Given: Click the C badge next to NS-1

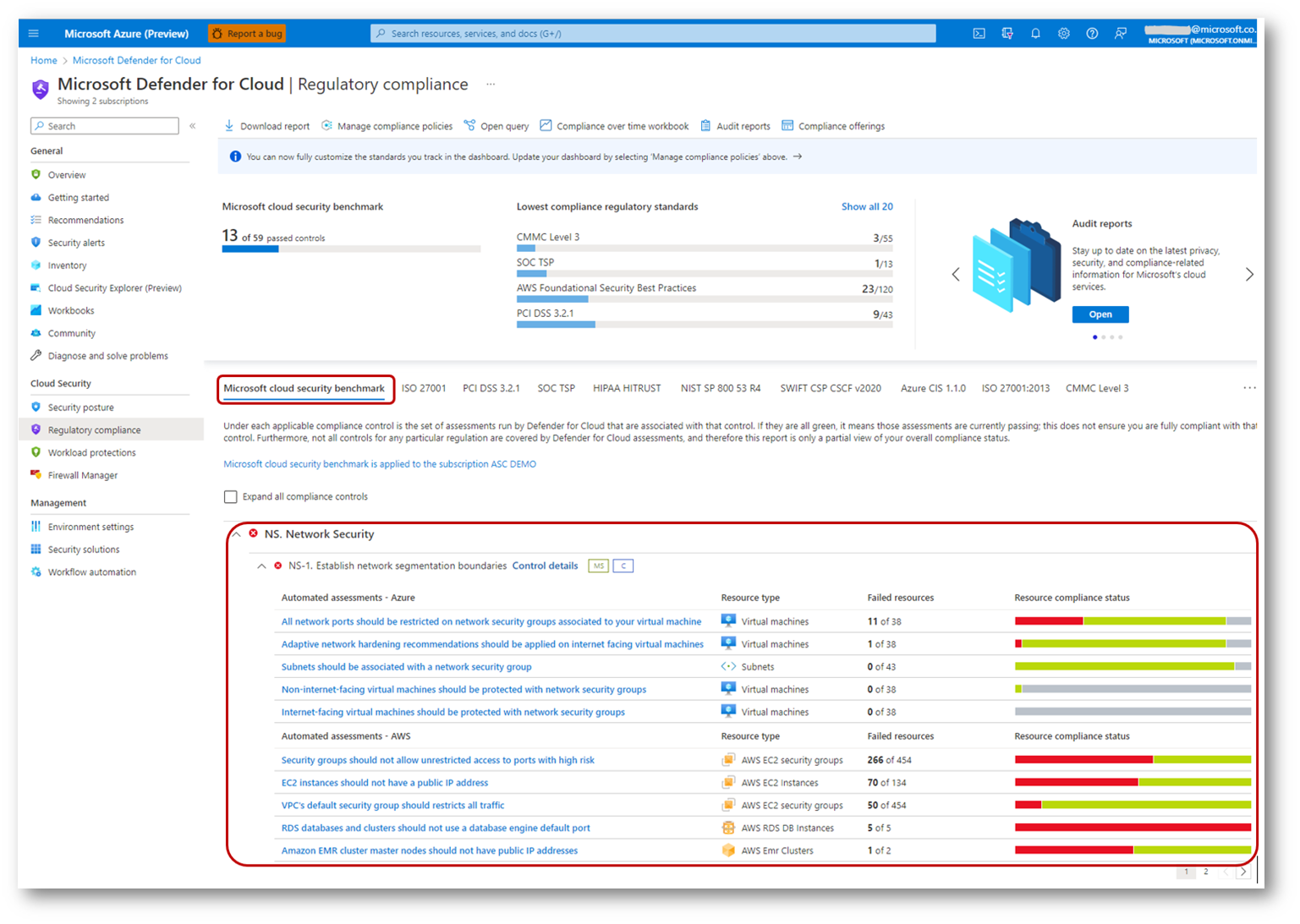Looking at the screenshot, I should click(623, 566).
